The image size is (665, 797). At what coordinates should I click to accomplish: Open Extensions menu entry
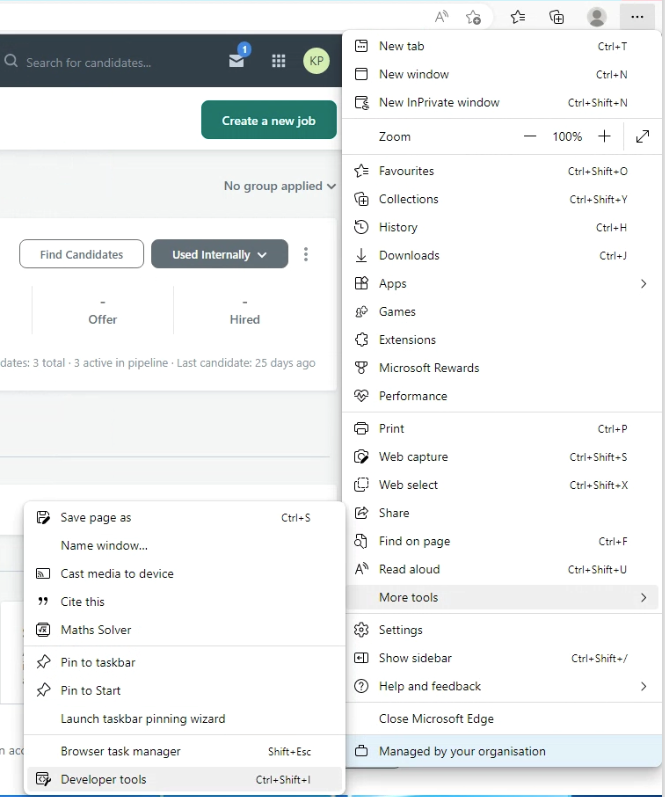coord(502,340)
